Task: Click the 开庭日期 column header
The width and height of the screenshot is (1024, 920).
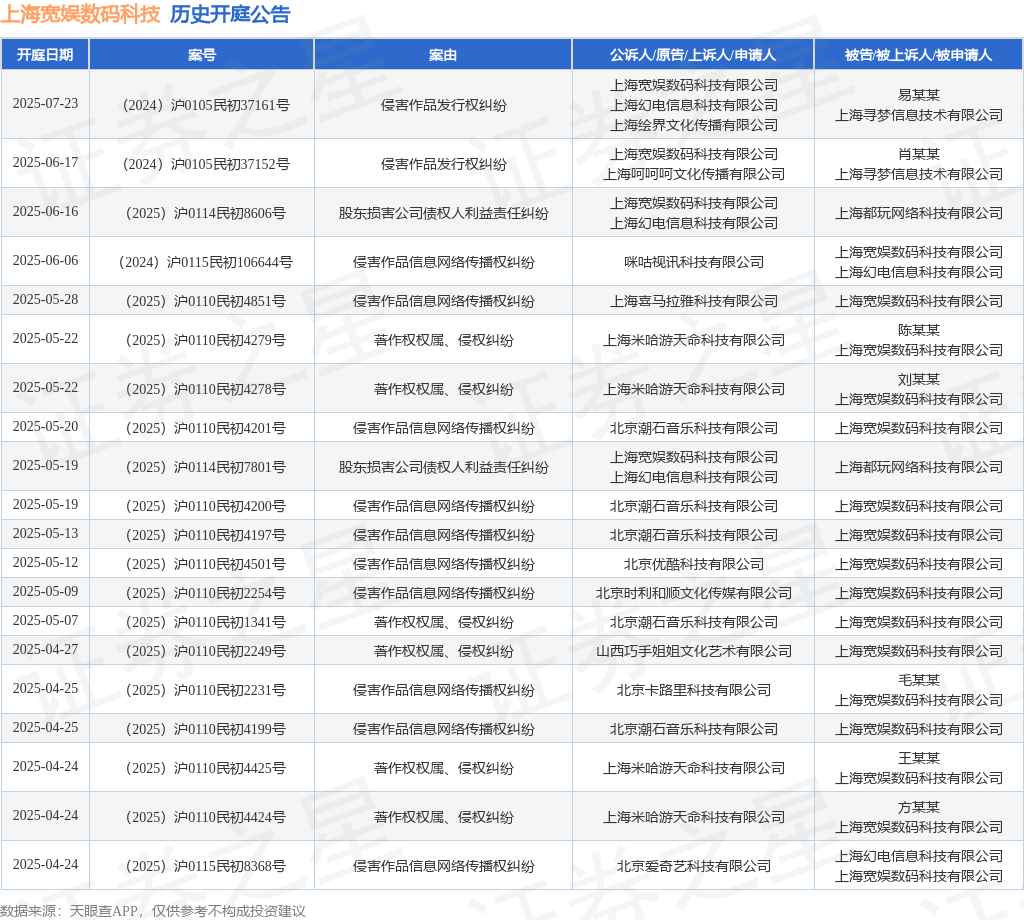Action: coord(45,55)
